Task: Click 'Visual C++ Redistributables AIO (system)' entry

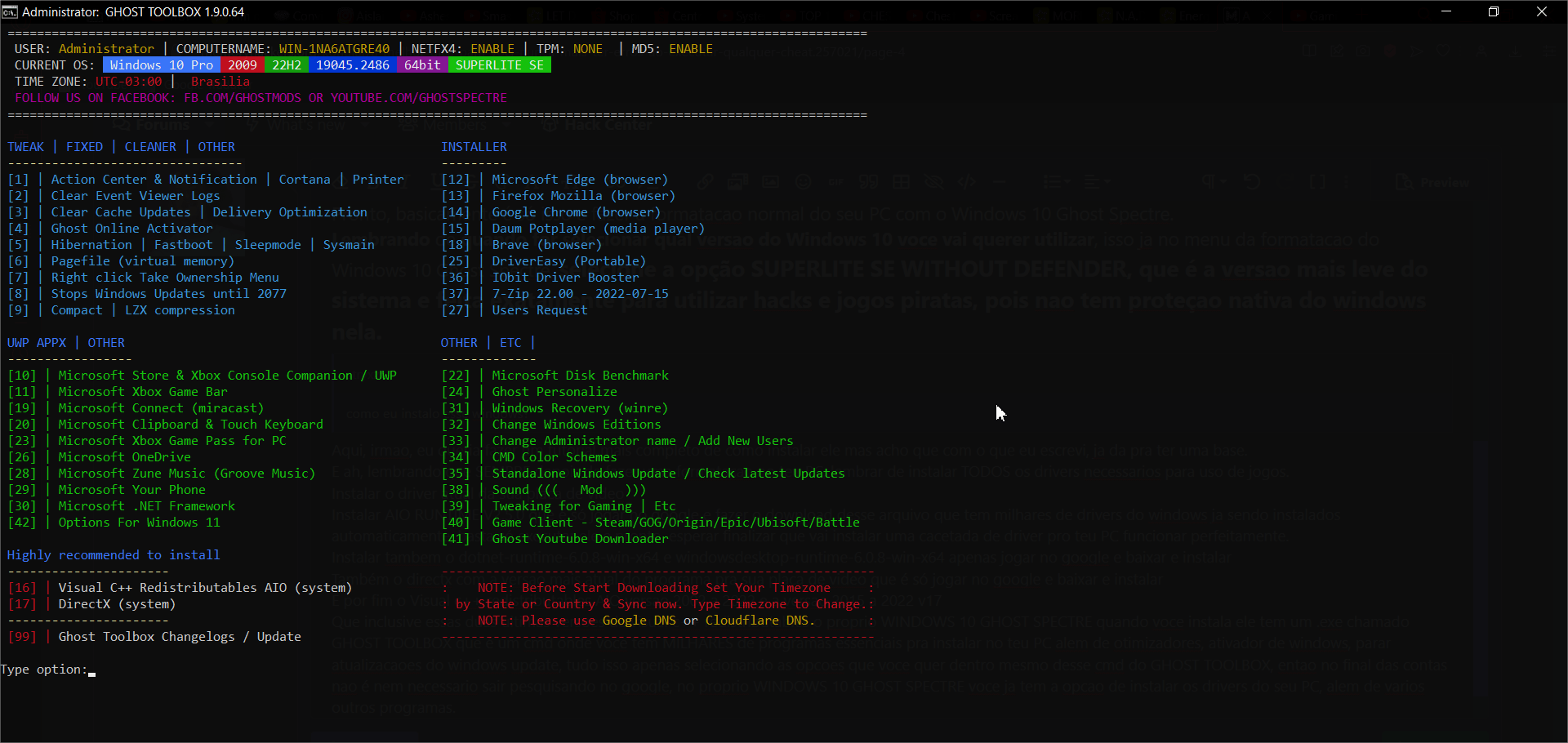Action: click(x=205, y=588)
